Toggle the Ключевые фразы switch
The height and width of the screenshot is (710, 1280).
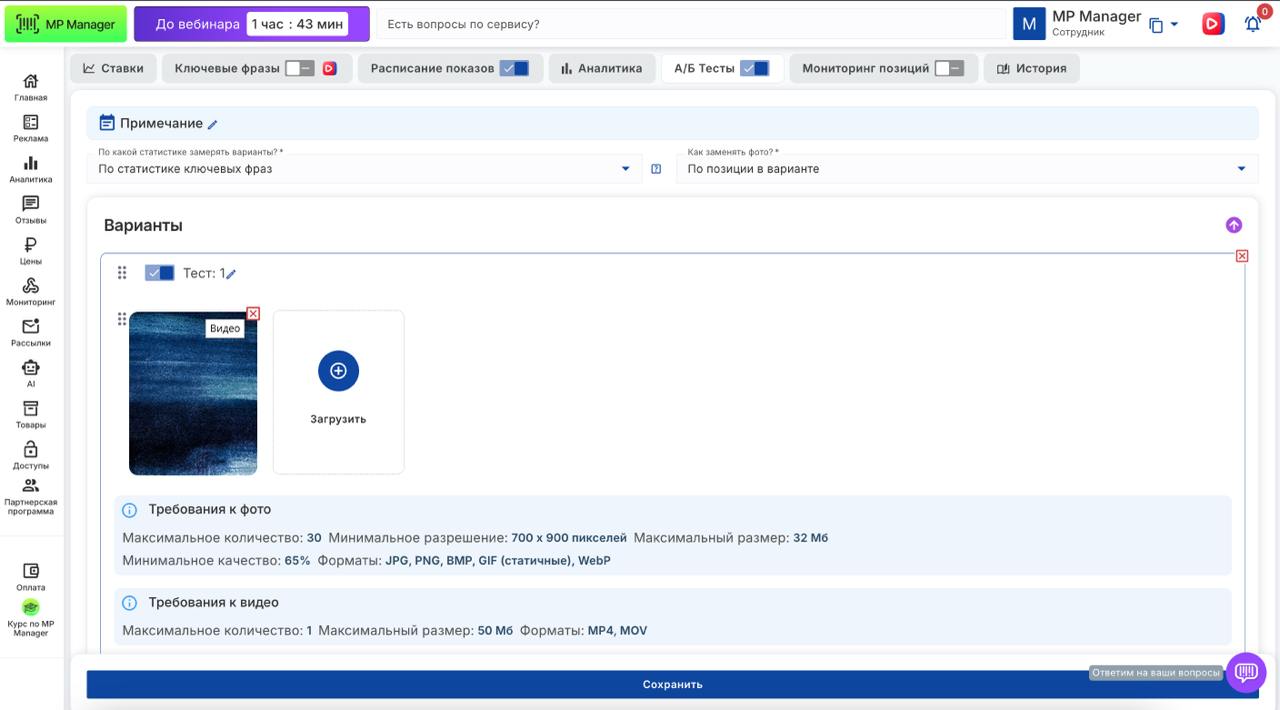pyautogui.click(x=299, y=69)
